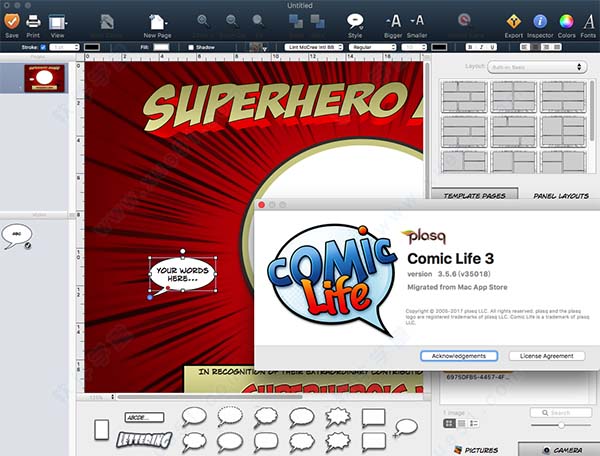Screen dimensions: 600x456
Task: Pick the ABCDE caption box element
Action: click(x=144, y=417)
